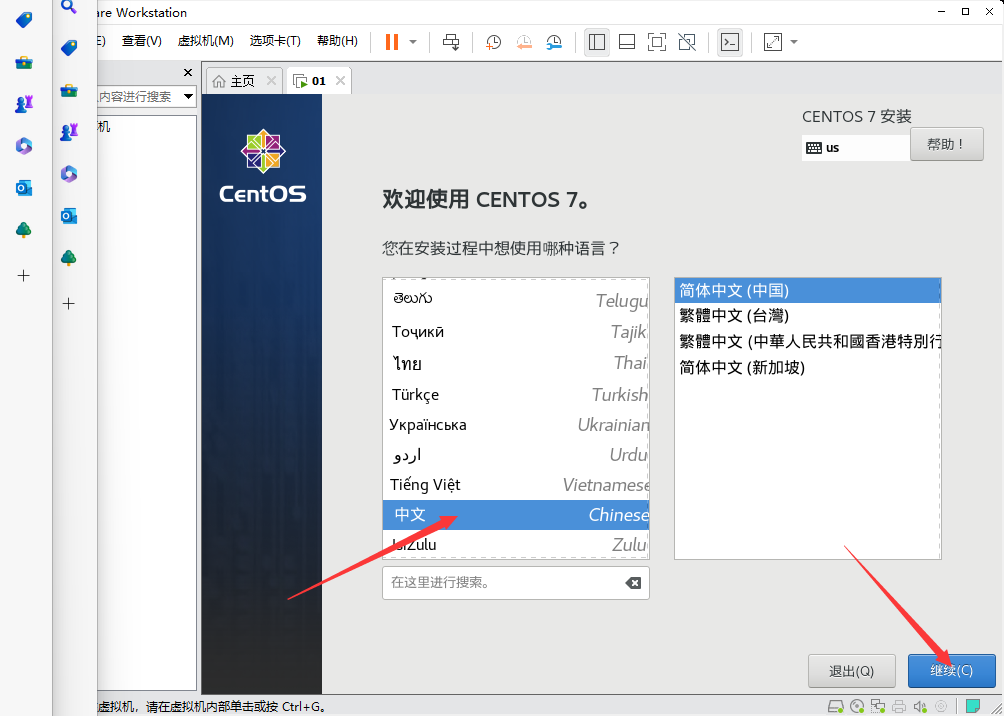Open the 查看(V) menu
This screenshot has height=716, width=1004.
pyautogui.click(x=142, y=41)
